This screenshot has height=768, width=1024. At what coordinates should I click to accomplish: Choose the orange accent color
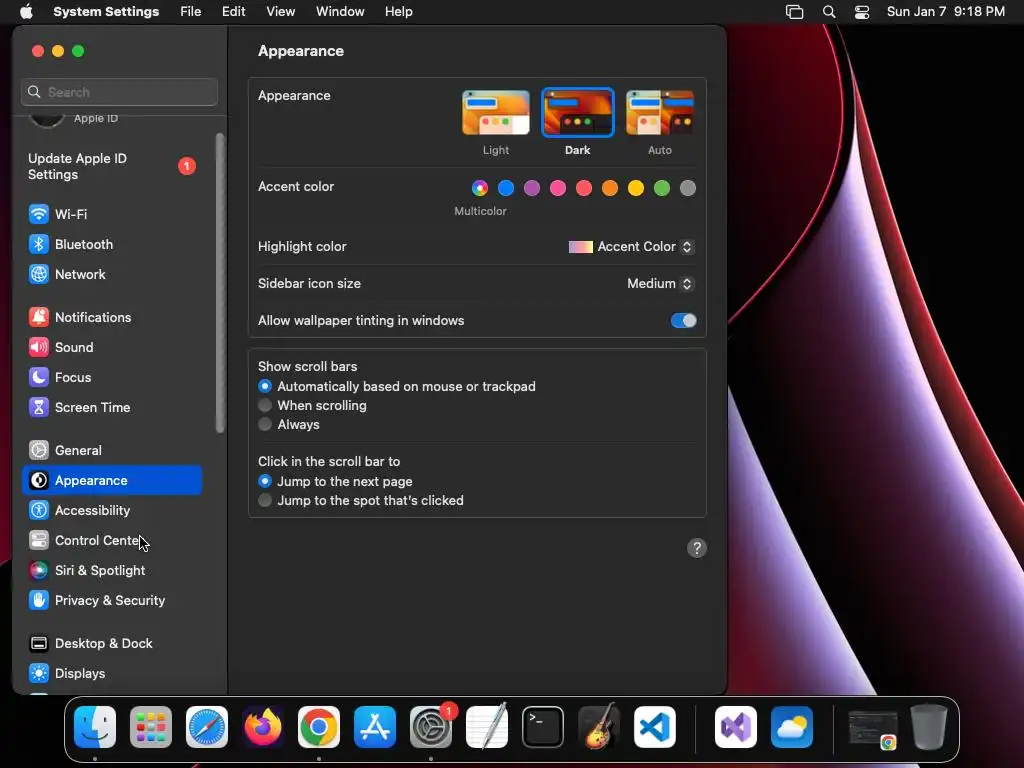pos(610,189)
